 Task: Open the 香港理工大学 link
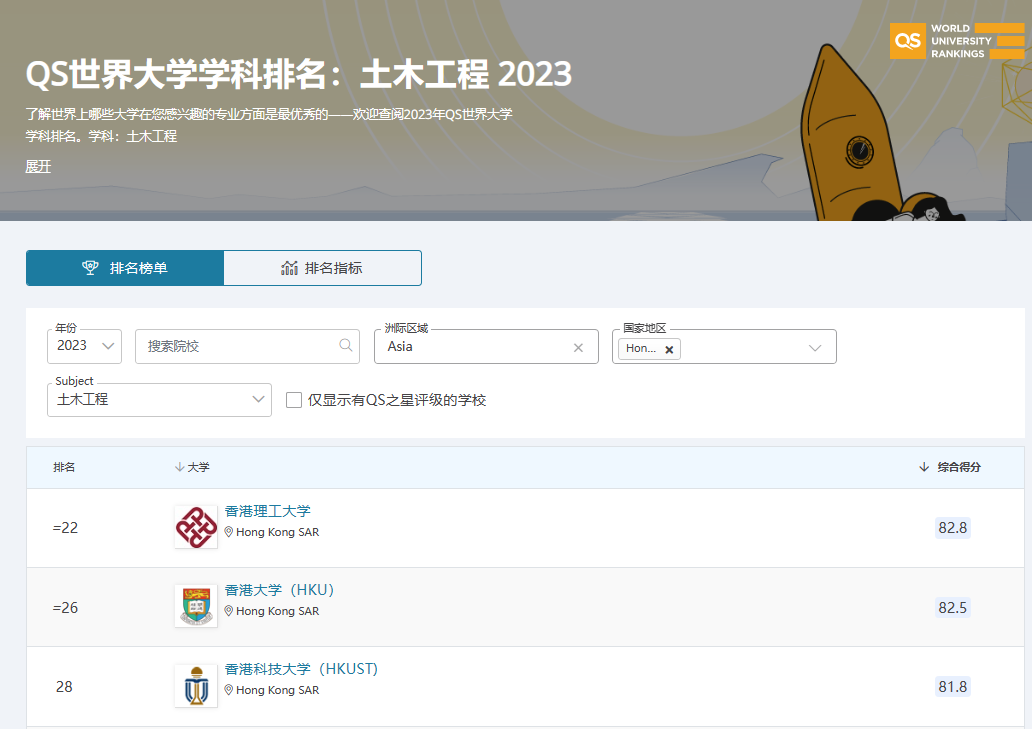pyautogui.click(x=267, y=511)
